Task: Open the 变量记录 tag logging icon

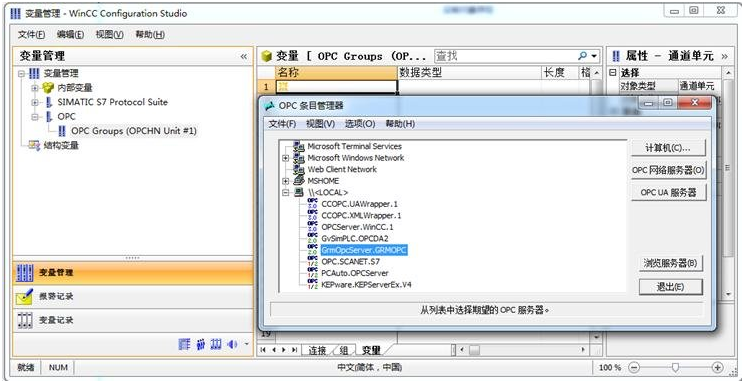Action: coord(25,320)
